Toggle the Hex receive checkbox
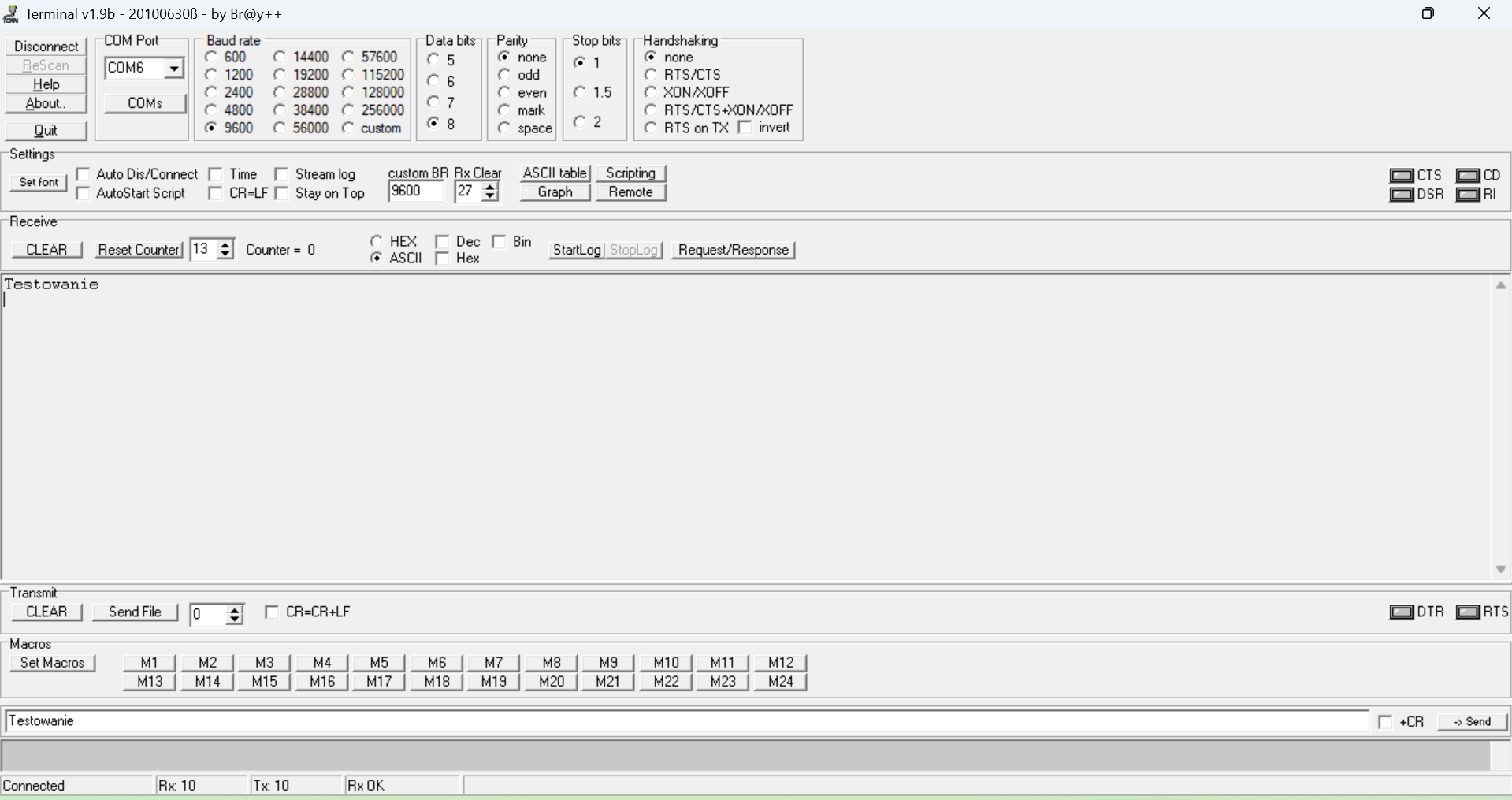 pos(443,259)
